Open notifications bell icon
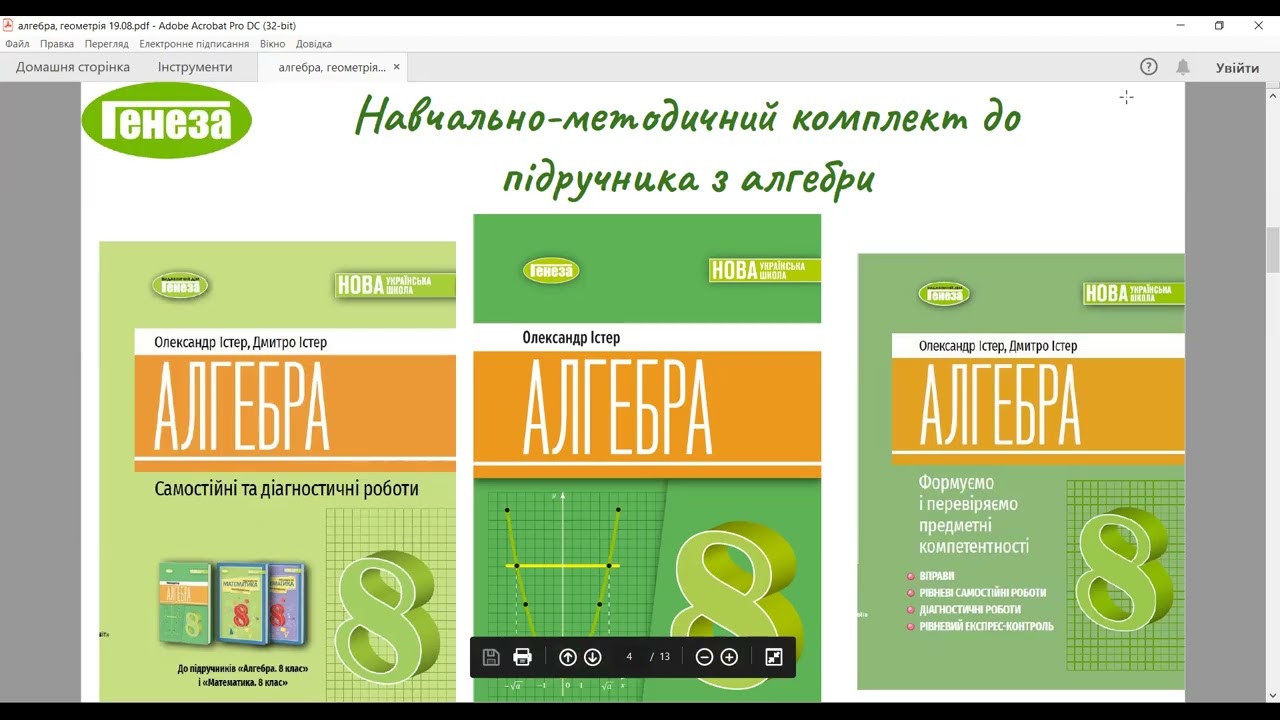Image resolution: width=1280 pixels, height=720 pixels. [1183, 67]
